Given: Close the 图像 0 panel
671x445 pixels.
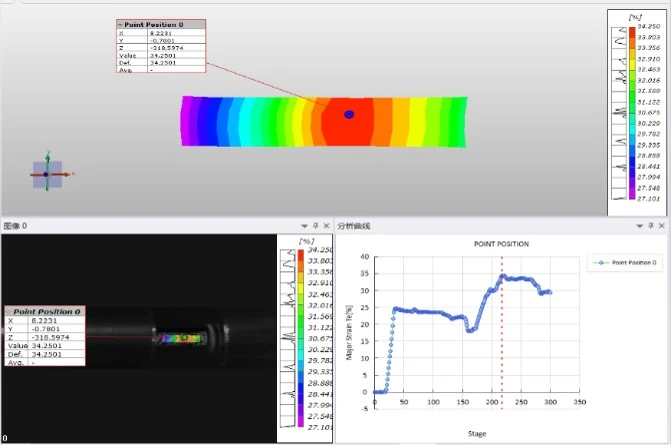Looking at the screenshot, I should [327, 225].
